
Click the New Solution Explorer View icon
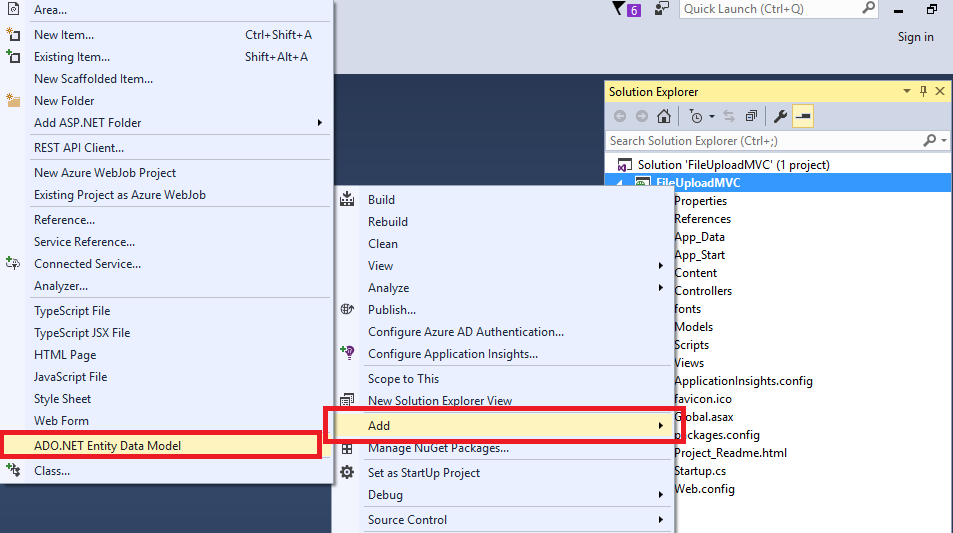click(347, 400)
